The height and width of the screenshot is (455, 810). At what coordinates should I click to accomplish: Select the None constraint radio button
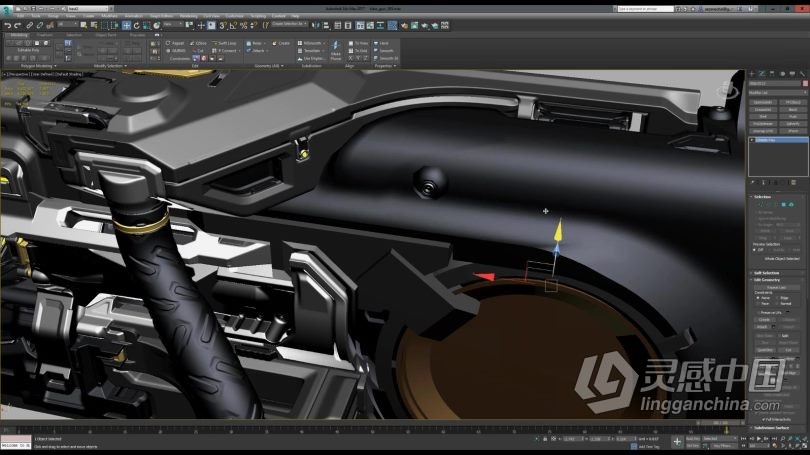pos(758,298)
